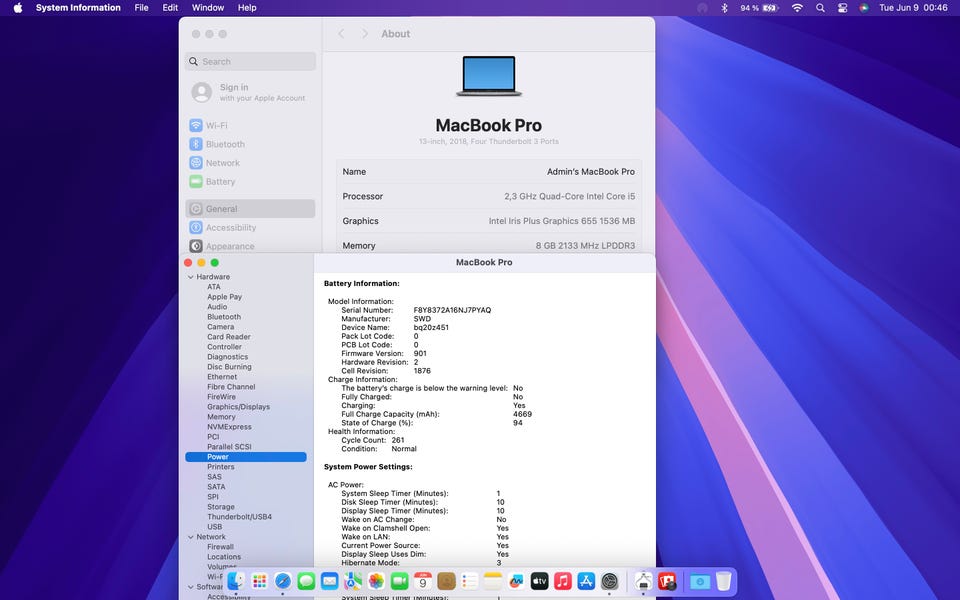
Task: Open the Apple menu
Action: pyautogui.click(x=18, y=8)
